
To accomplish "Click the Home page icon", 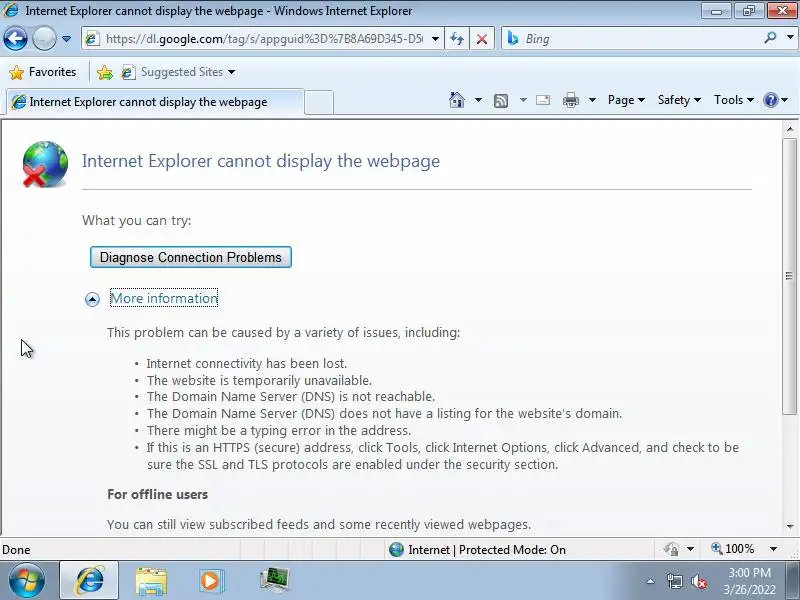I will [x=457, y=100].
